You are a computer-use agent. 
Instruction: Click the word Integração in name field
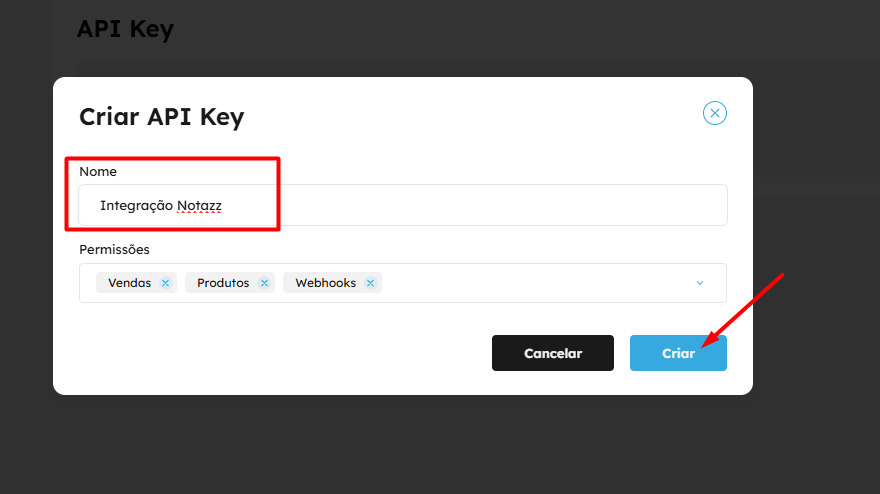point(136,206)
